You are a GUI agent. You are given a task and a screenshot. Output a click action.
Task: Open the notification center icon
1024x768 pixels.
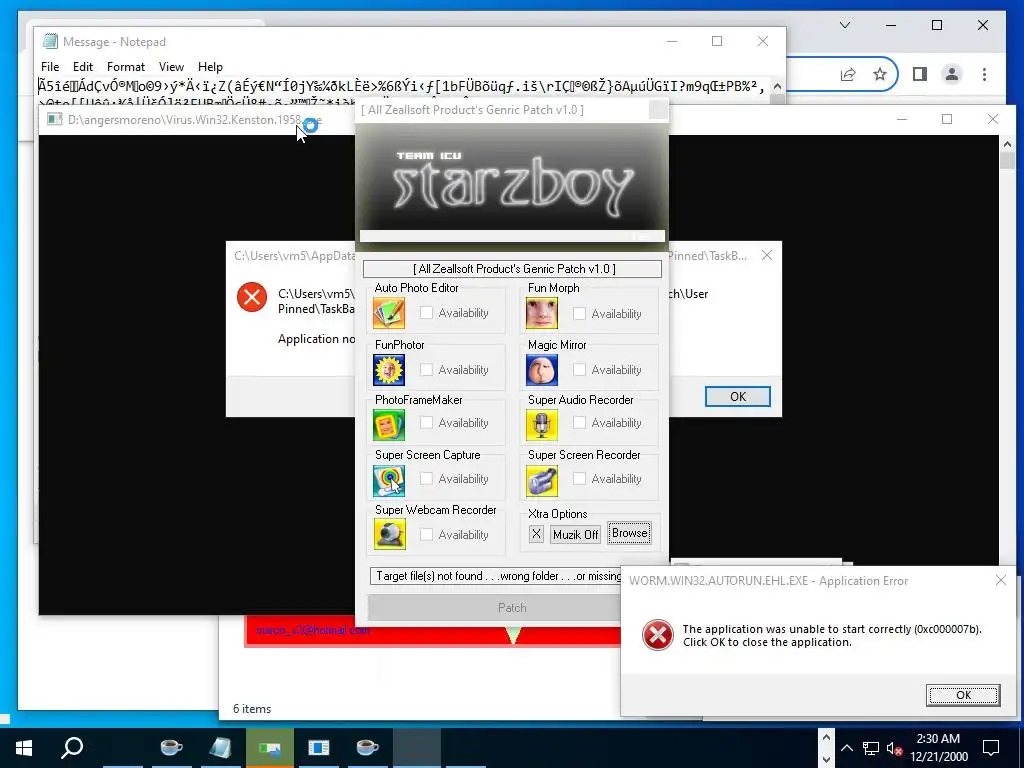[991, 747]
